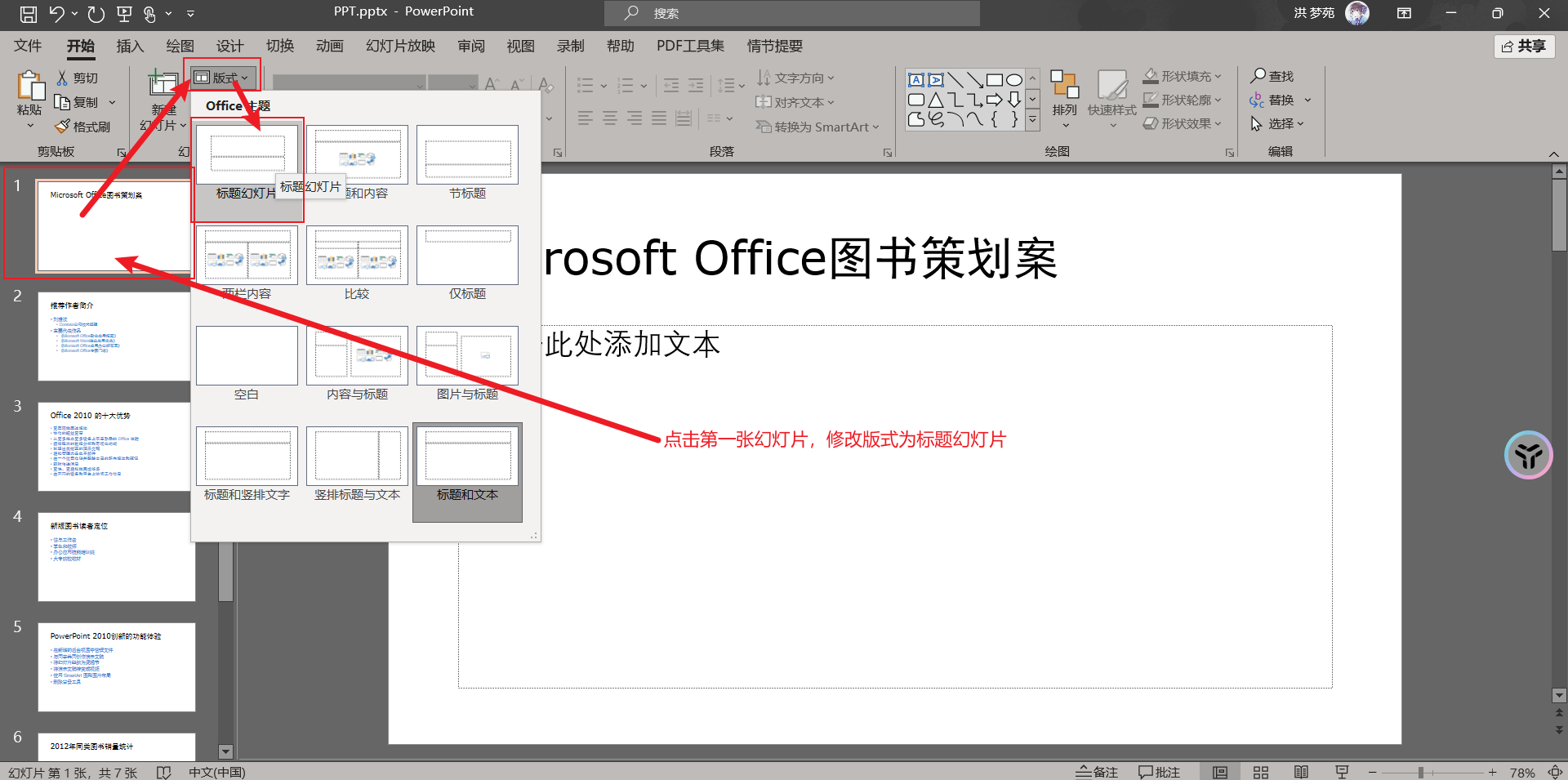The image size is (1568, 780).
Task: Open the Copy (复制) dropdown arrow
Action: tap(113, 102)
